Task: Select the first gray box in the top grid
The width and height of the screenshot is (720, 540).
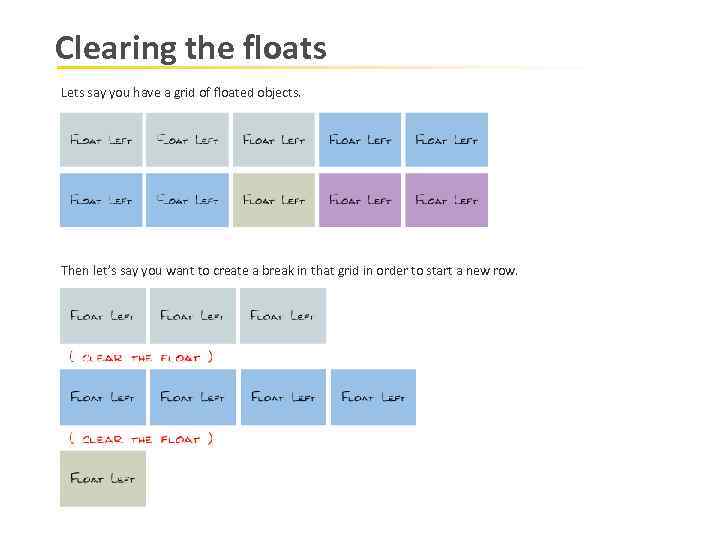Action: tap(101, 140)
